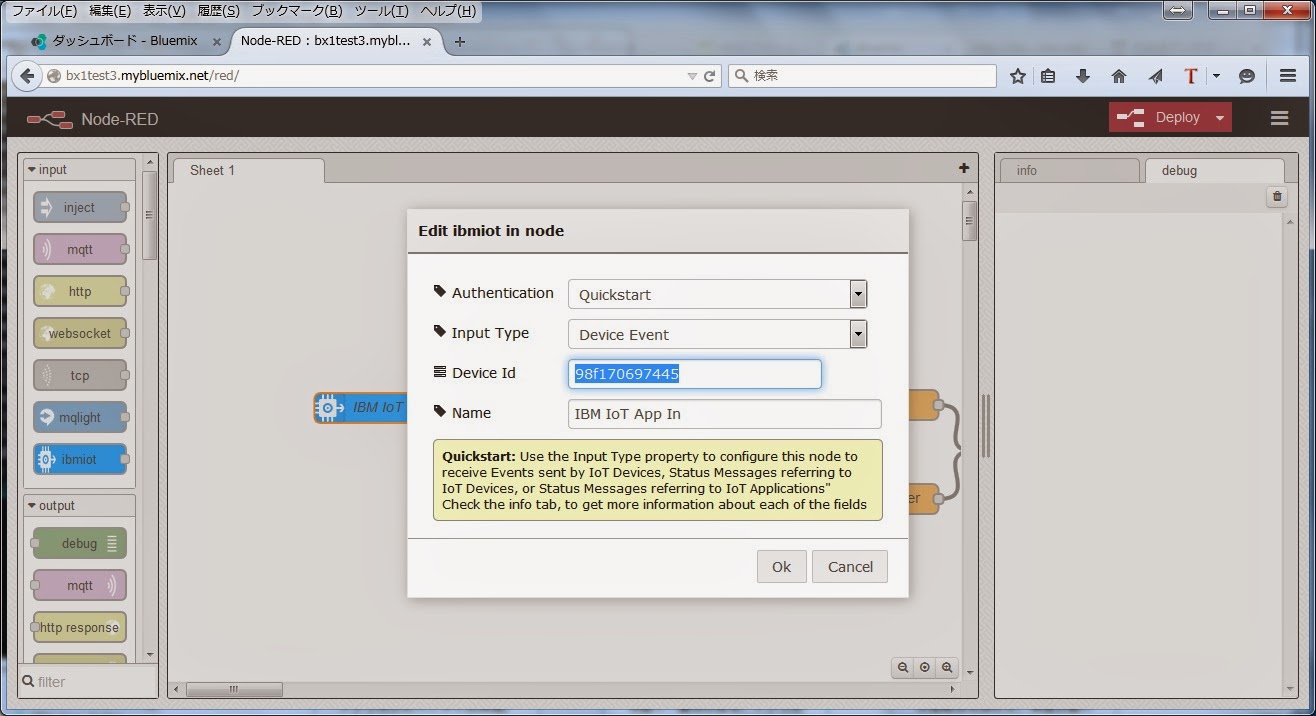Click the smiley face toolbar icon
The width and height of the screenshot is (1316, 716).
coord(1247,76)
